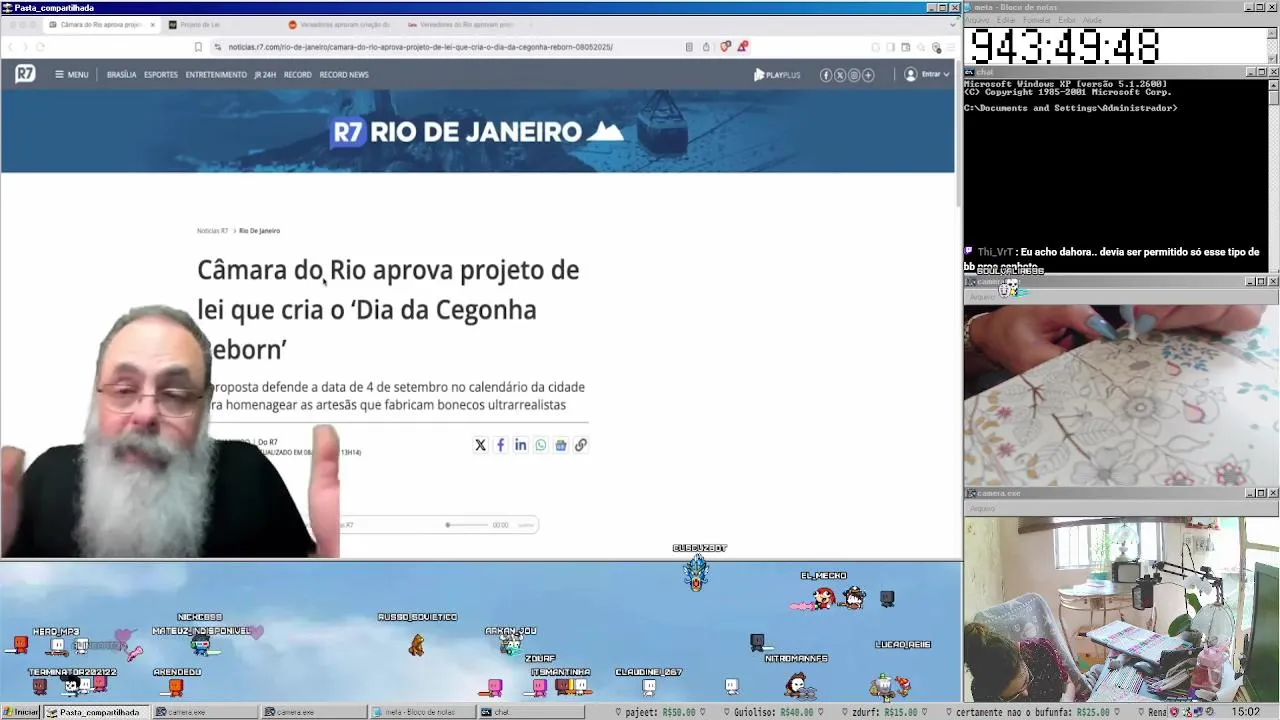The image size is (1280, 720).
Task: Switch to 'Vereadores aprovam criação' tab
Action: point(338,24)
